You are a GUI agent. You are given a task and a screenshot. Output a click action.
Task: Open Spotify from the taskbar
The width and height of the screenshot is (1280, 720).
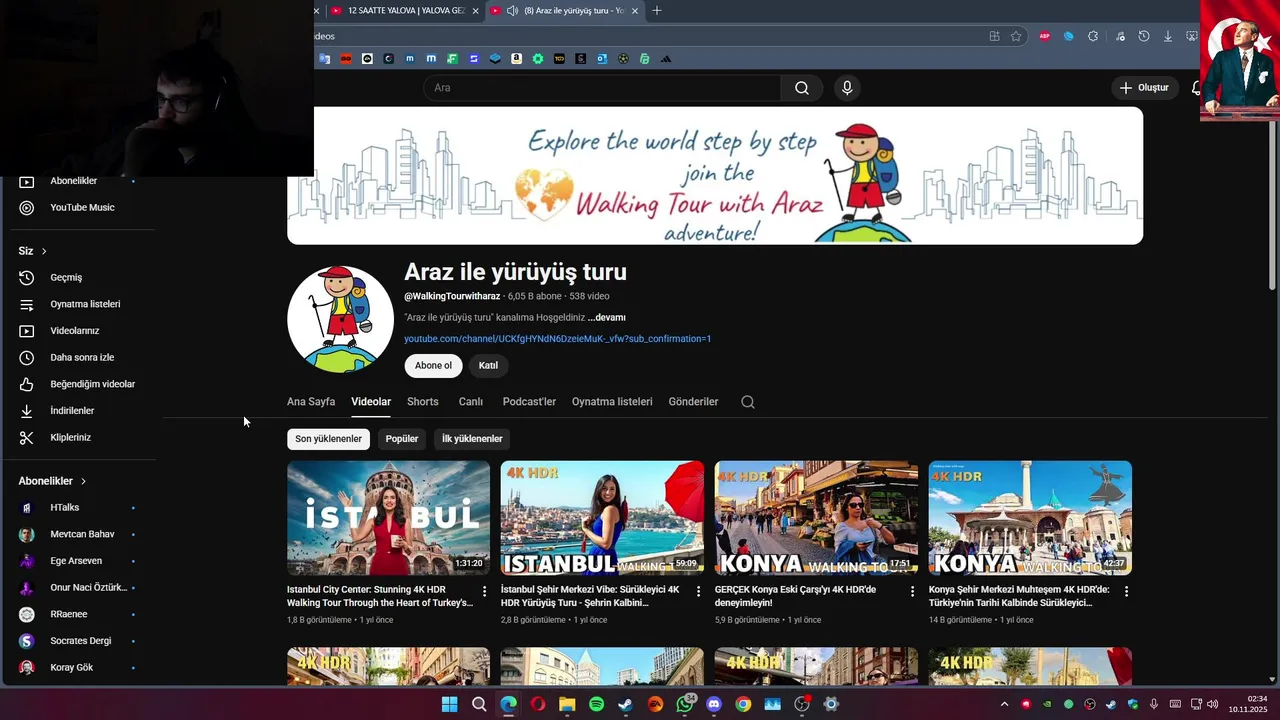click(x=596, y=704)
